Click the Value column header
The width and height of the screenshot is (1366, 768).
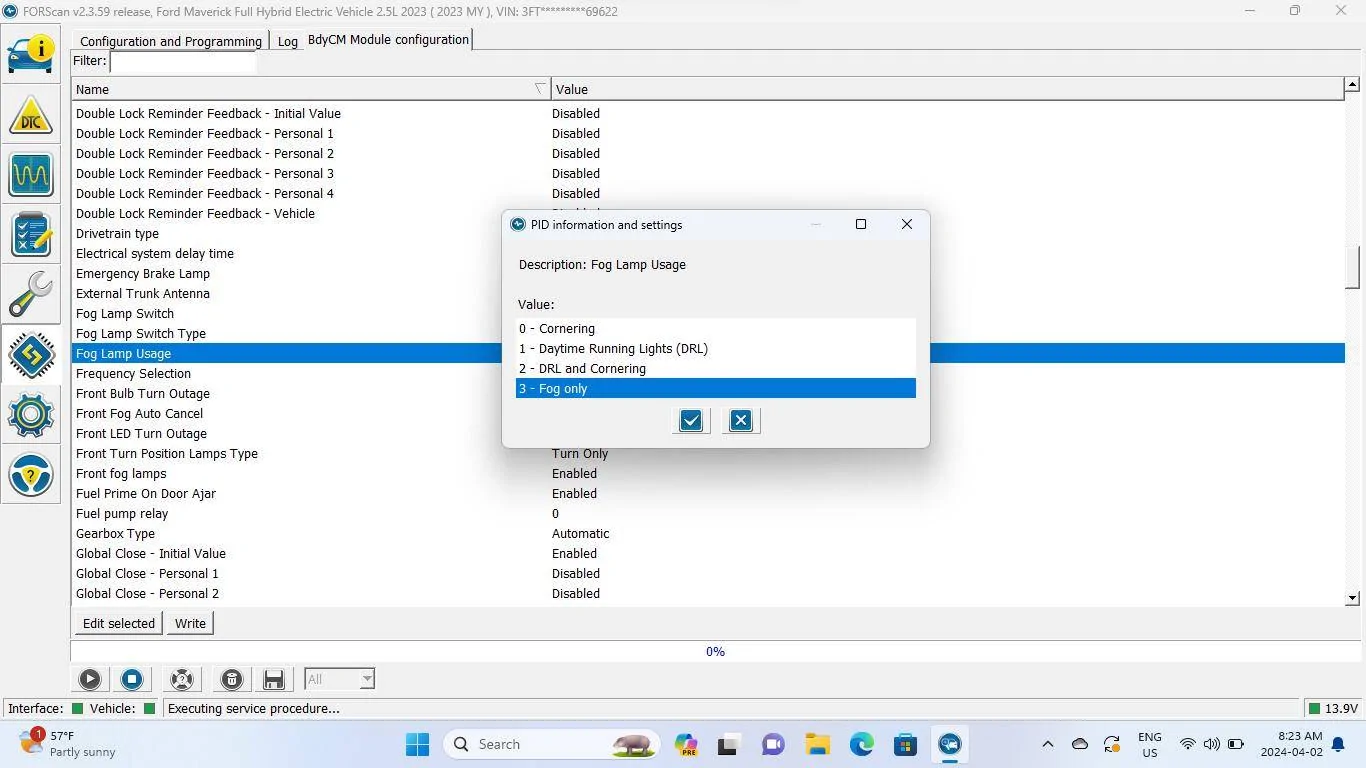tap(946, 89)
